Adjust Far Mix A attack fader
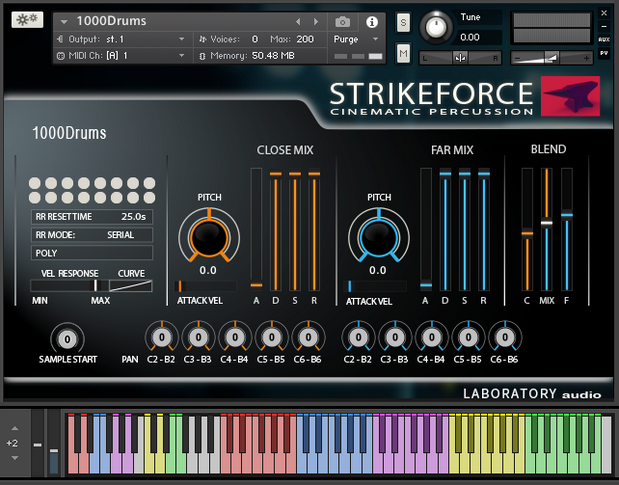 [x=426, y=230]
